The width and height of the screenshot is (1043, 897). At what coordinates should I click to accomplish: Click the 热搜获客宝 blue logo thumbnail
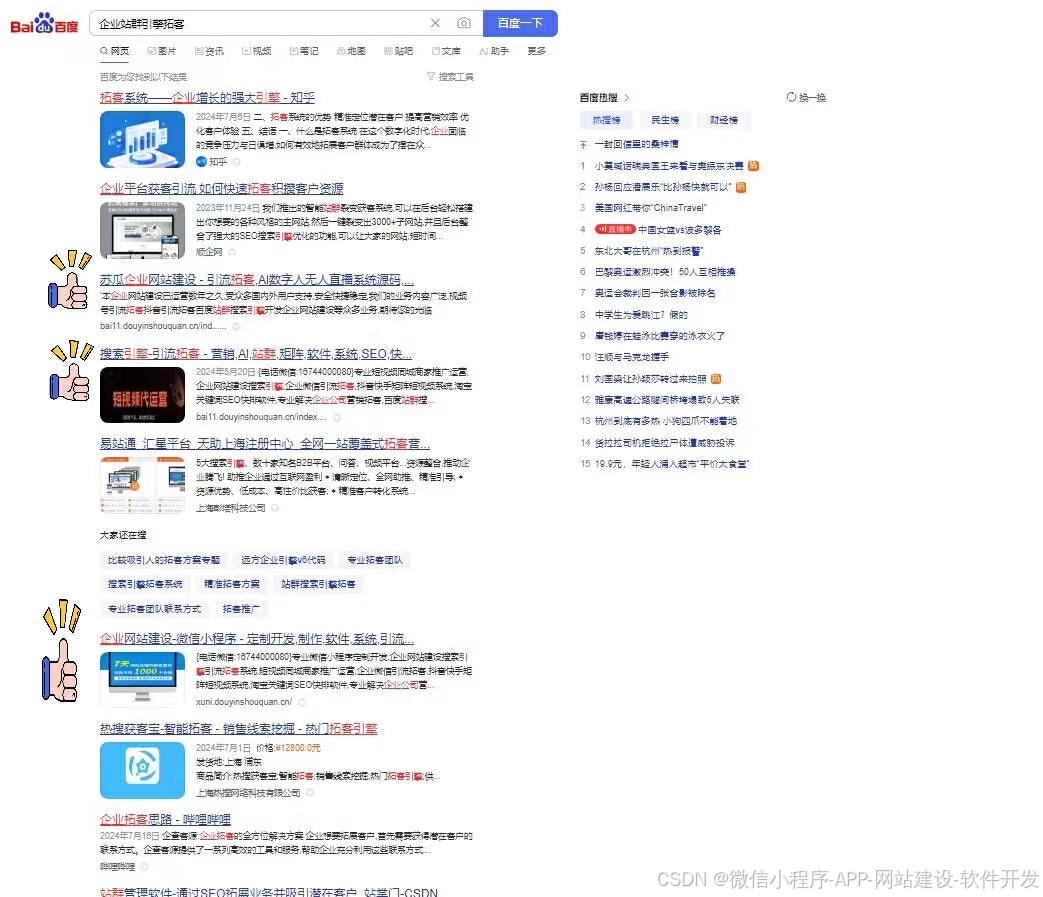[x=142, y=770]
